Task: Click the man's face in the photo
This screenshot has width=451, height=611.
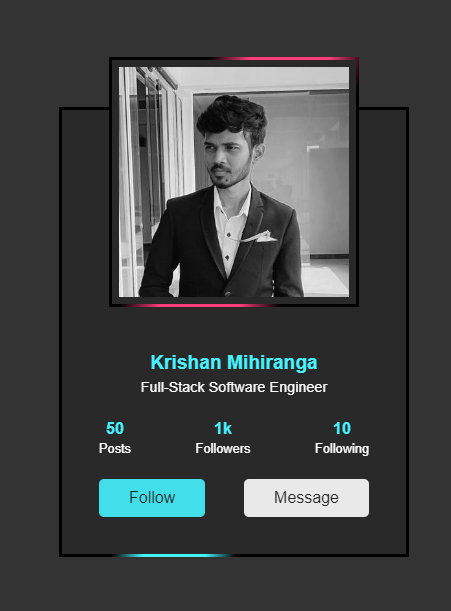Action: point(226,160)
